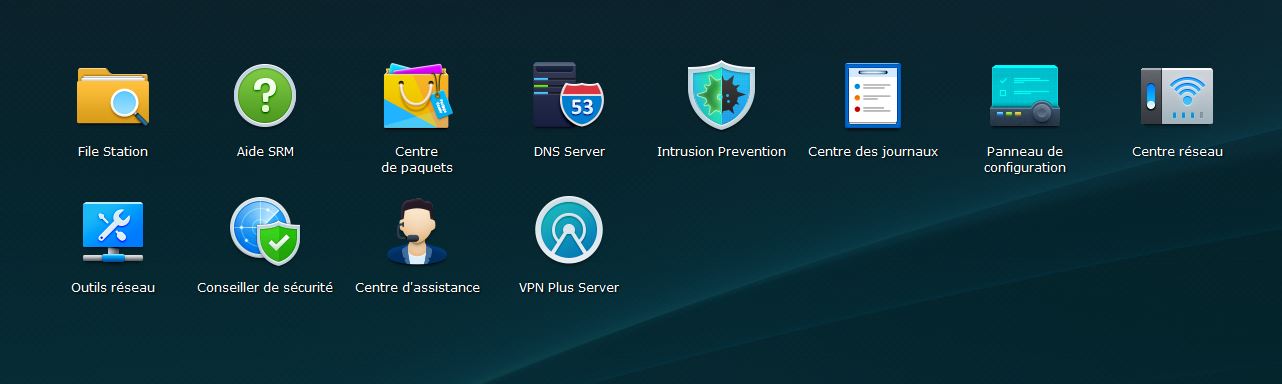
Task: Click the "Centre réseau" label
Action: pyautogui.click(x=1177, y=152)
